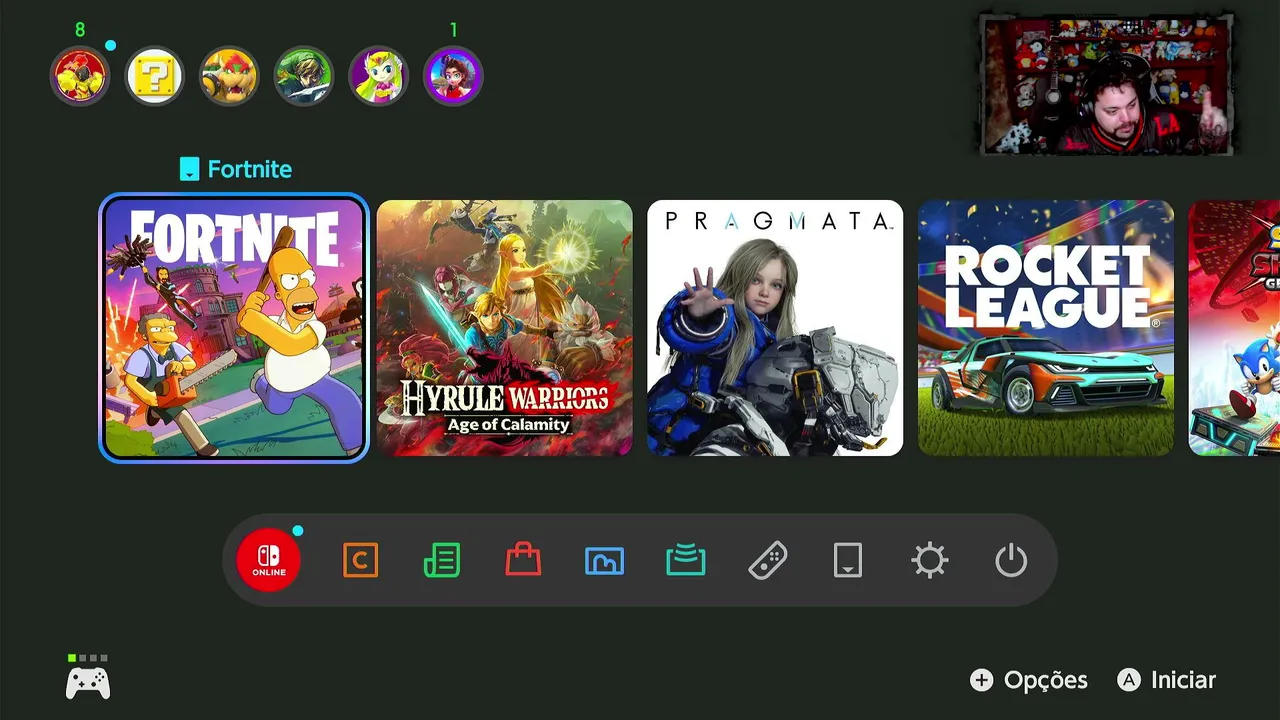Screen dimensions: 1280x720
Task: Select the Toon Zelda user avatar
Action: 378,76
